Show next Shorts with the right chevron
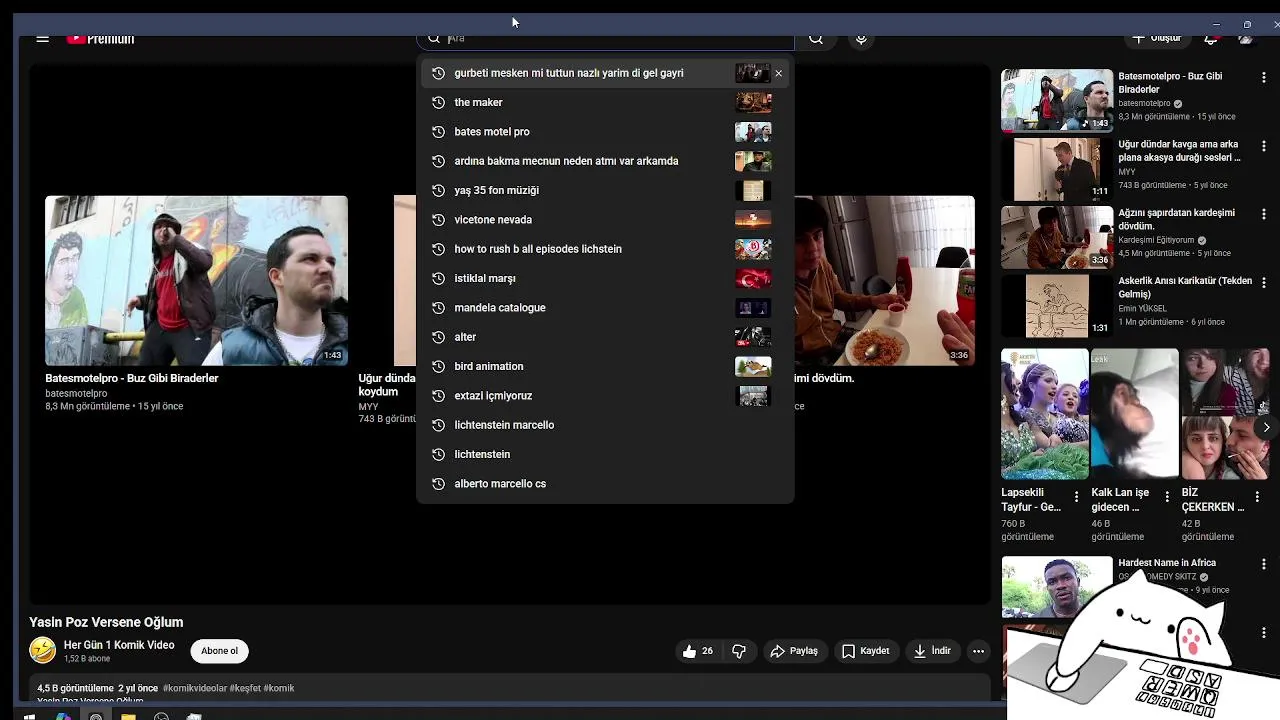1280x720 pixels. pos(1266,427)
